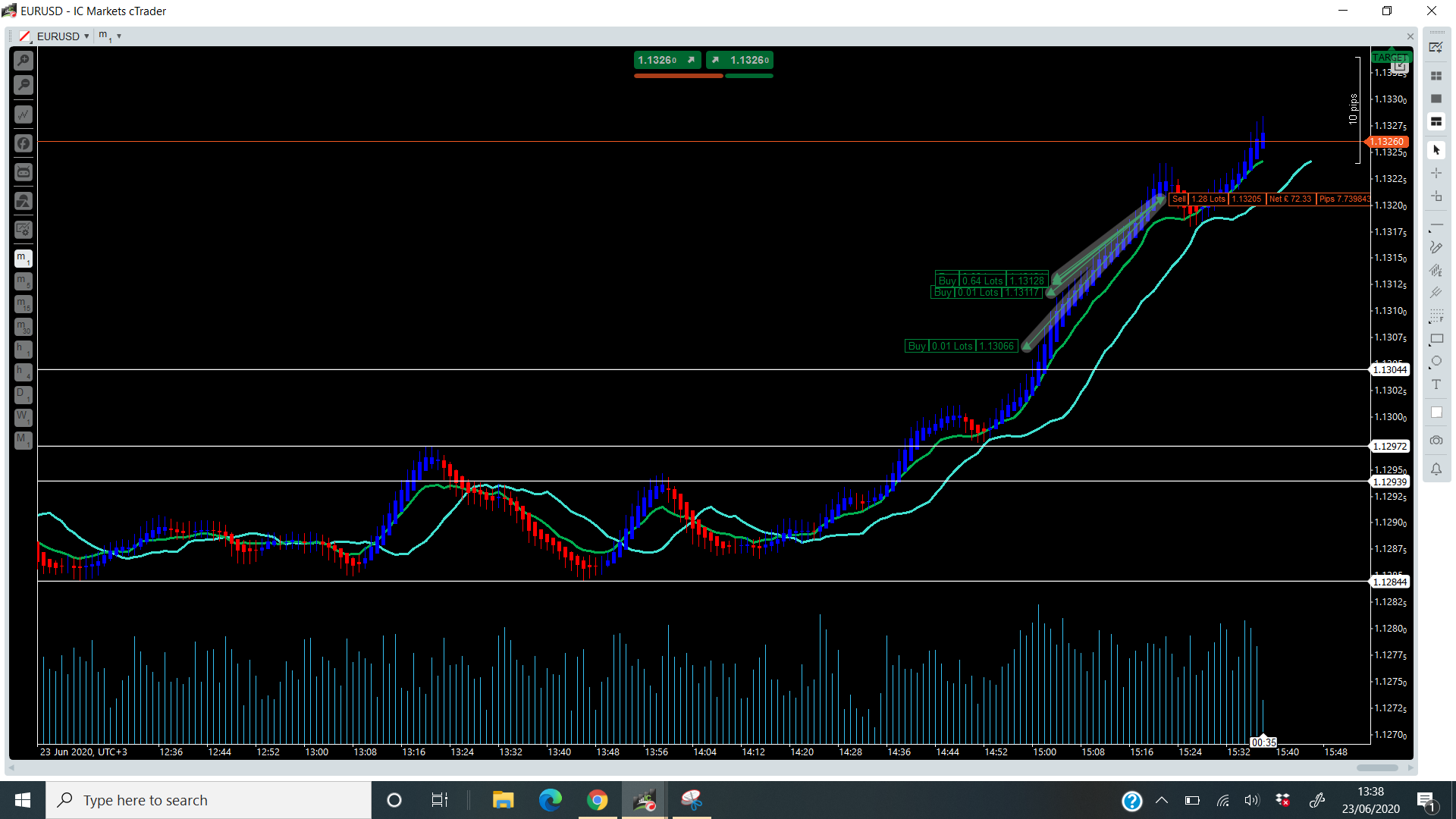Close the EURUSD chart panel

tap(1410, 36)
